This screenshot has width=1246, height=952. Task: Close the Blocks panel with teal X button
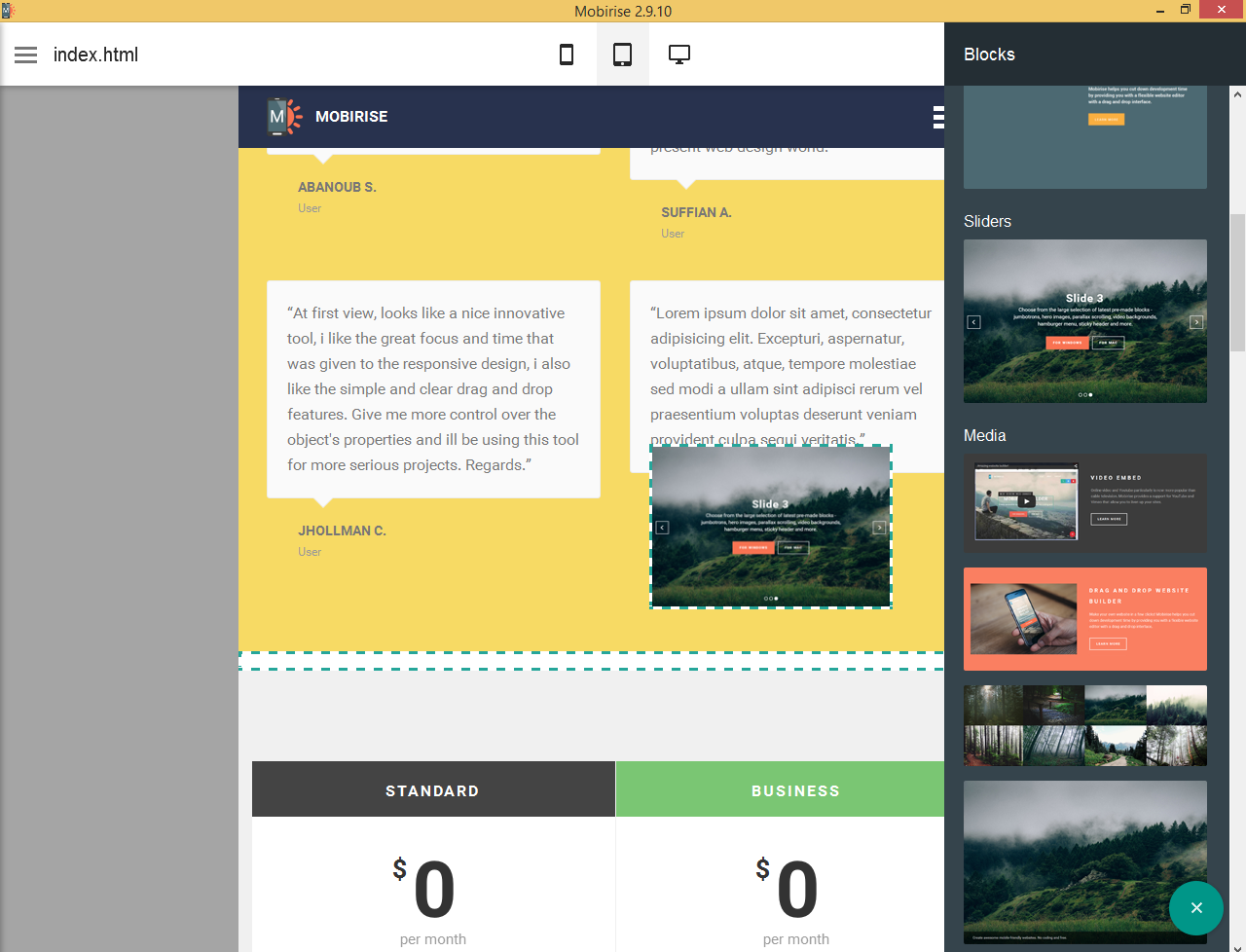(1196, 908)
